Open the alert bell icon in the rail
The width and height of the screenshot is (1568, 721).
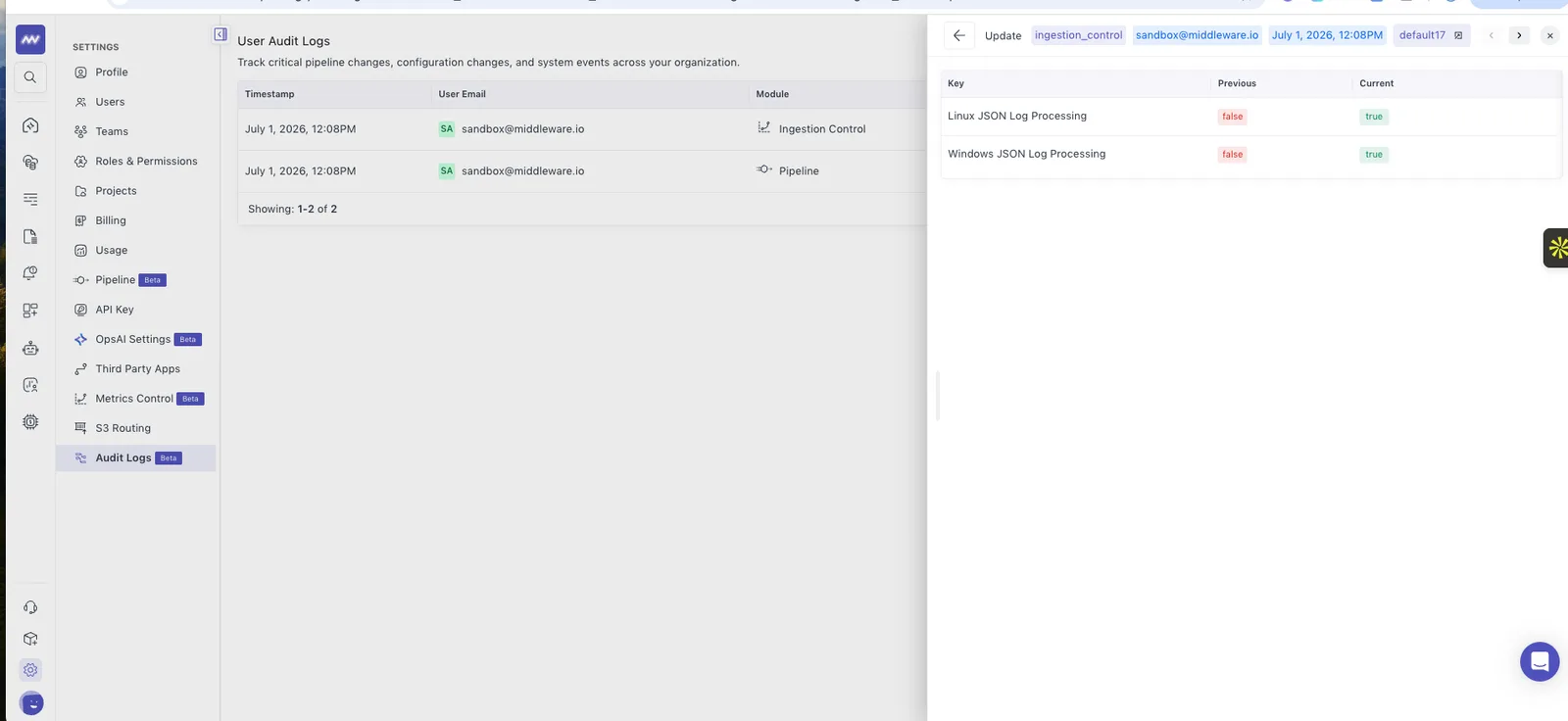pyautogui.click(x=30, y=273)
